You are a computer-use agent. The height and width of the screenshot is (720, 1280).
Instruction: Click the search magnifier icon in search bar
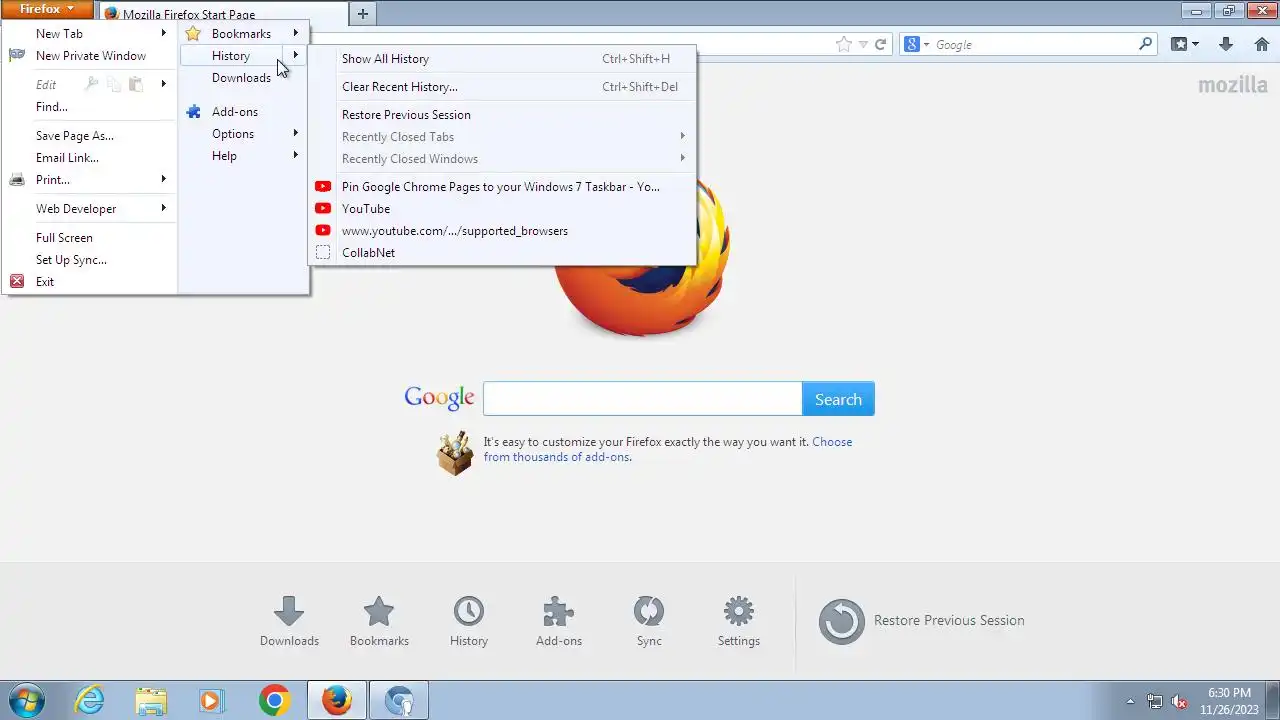pos(1145,44)
